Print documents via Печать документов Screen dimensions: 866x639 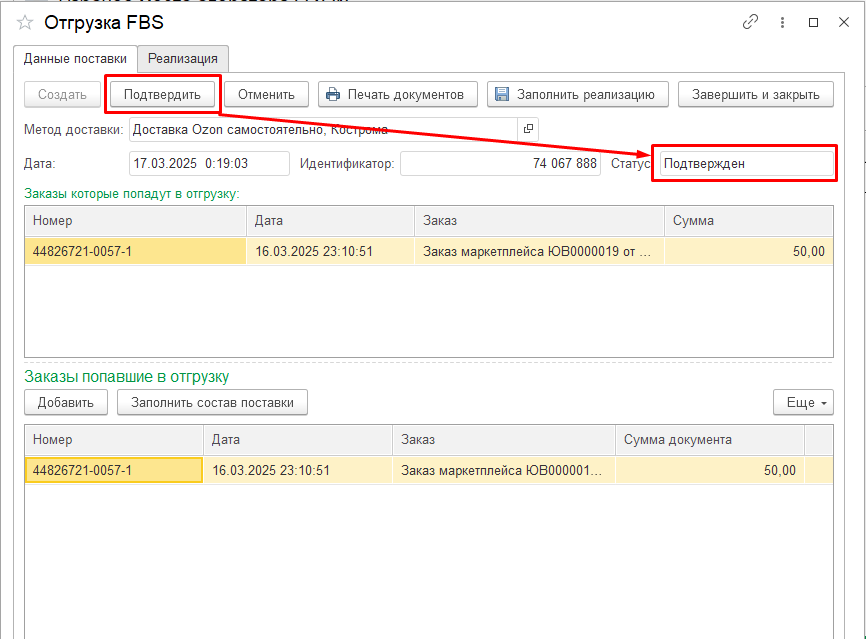[398, 94]
